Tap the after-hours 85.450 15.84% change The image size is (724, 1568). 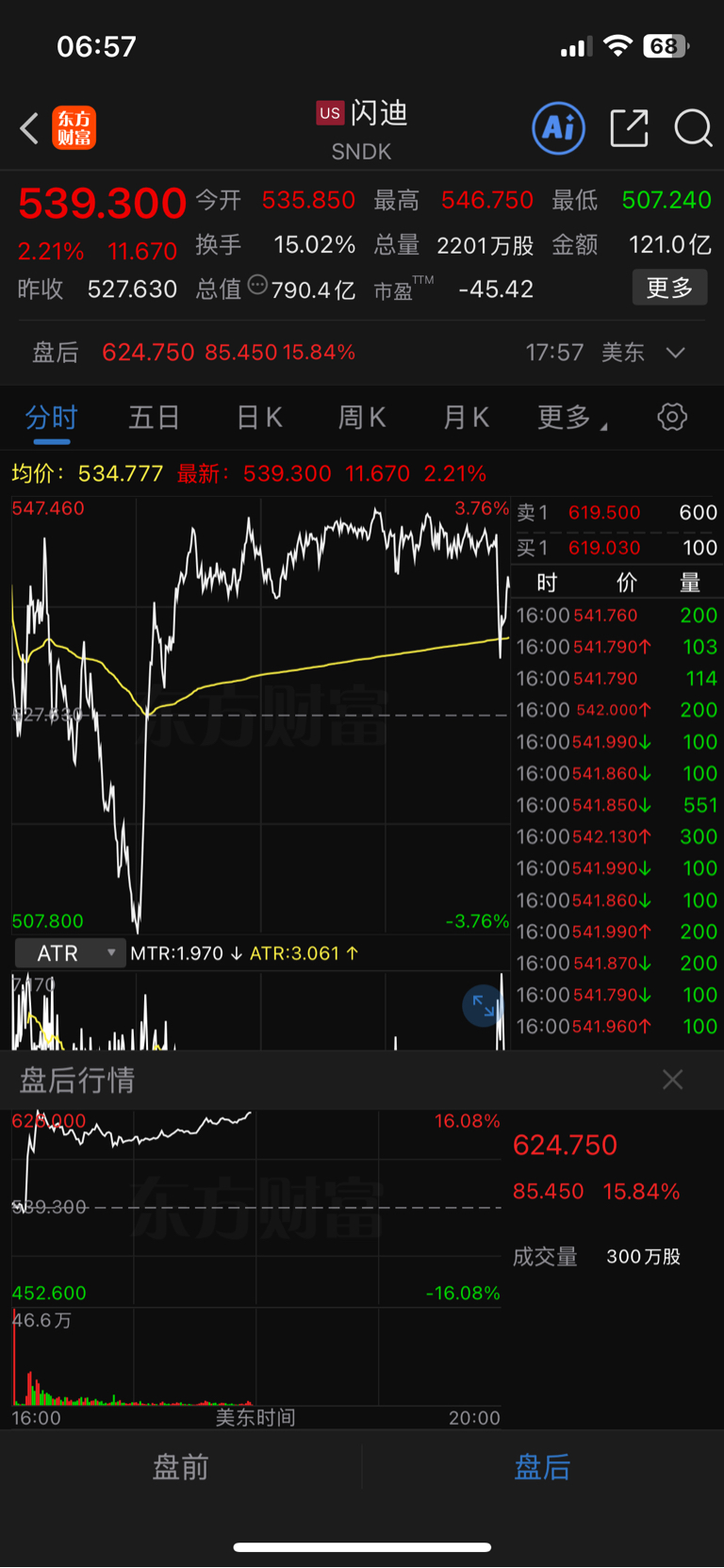tap(596, 1192)
